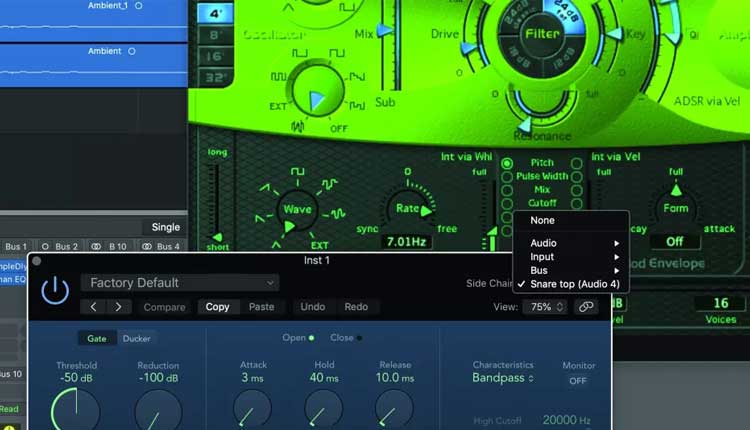750x430 pixels.
Task: Expand the Audio submenu
Action: 572,243
